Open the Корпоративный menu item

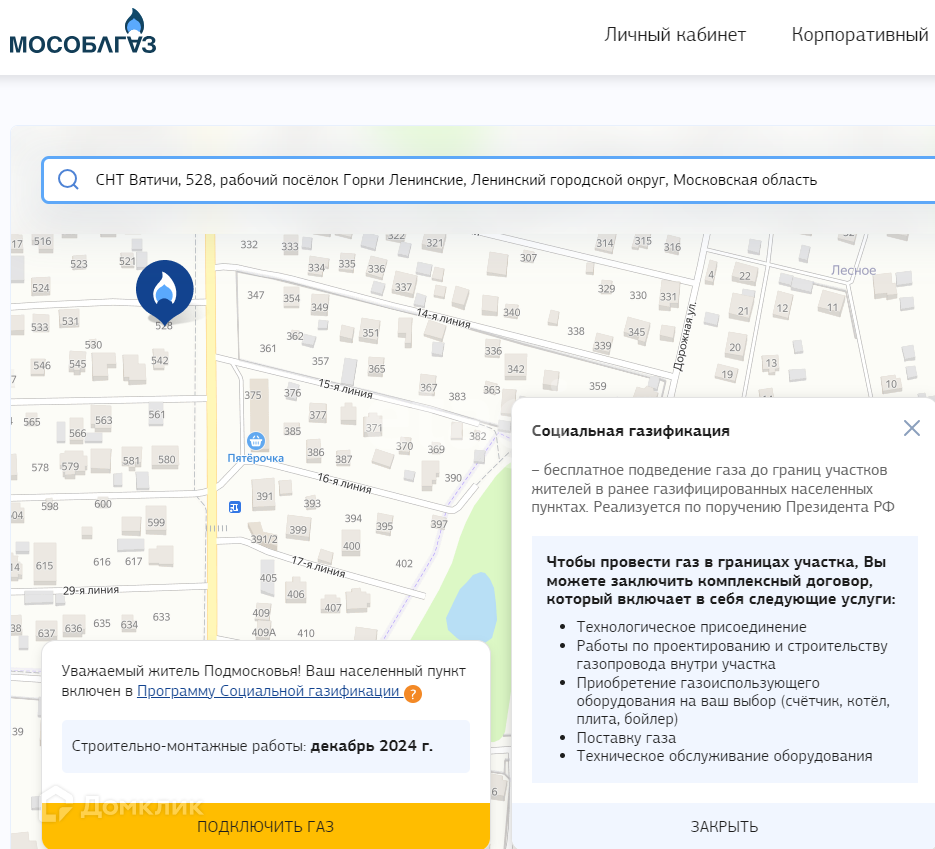click(862, 35)
